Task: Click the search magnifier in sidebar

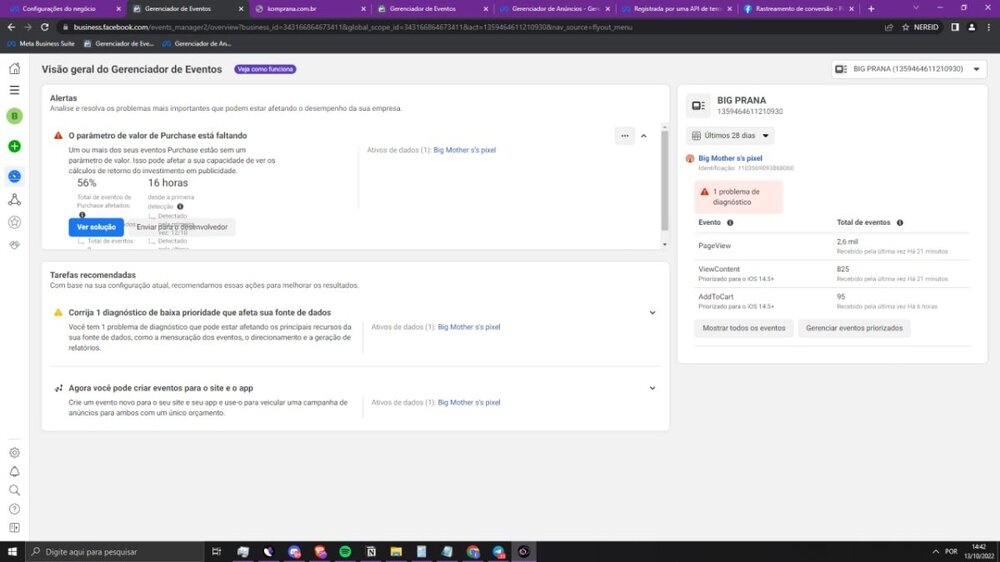Action: [x=14, y=490]
